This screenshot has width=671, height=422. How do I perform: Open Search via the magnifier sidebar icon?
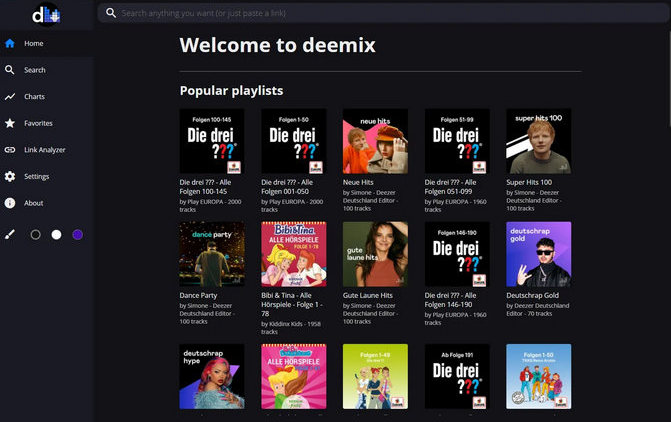point(10,70)
